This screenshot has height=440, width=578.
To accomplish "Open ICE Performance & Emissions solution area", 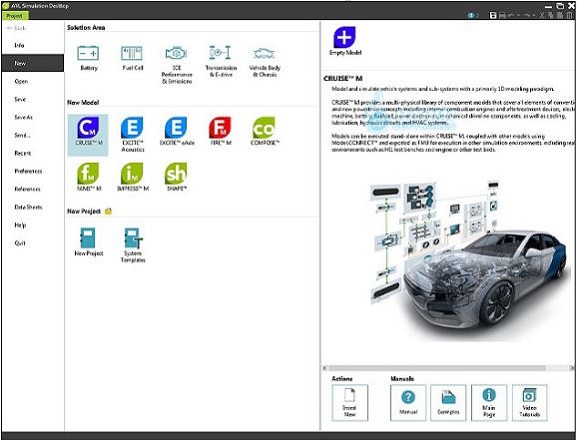I will click(177, 64).
